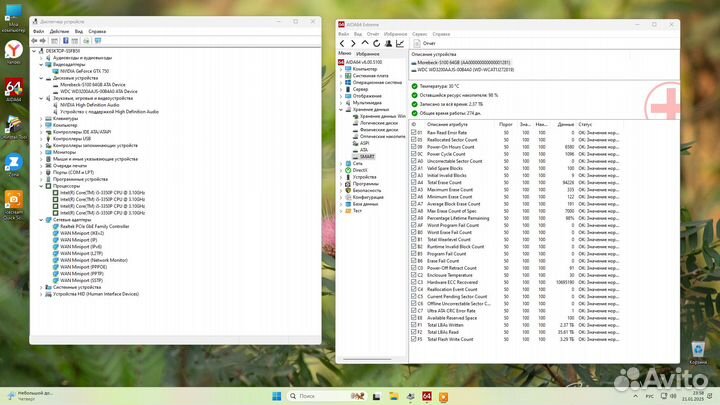
Task: Click the Back arrow in AIDA64 toolbar
Action: 342,43
